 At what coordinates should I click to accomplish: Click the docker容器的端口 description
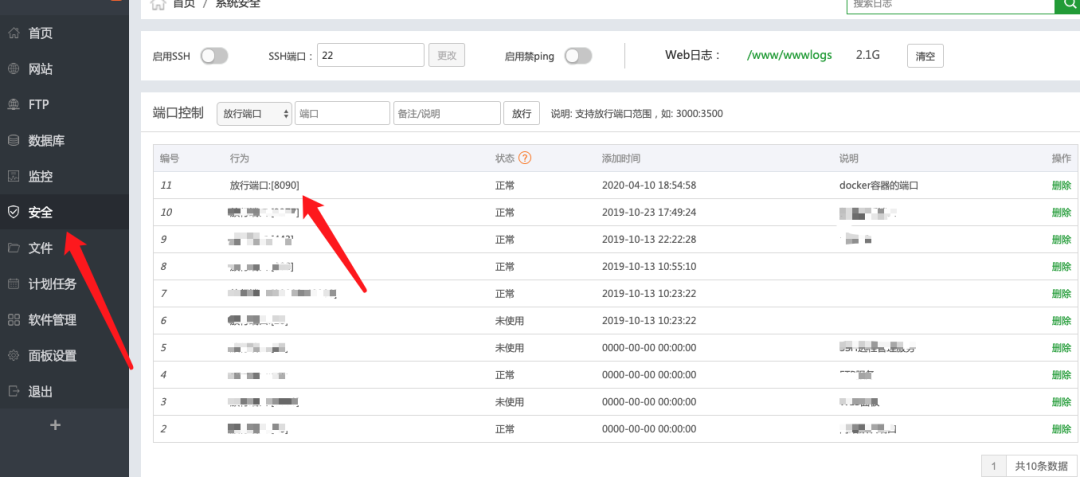click(879, 185)
